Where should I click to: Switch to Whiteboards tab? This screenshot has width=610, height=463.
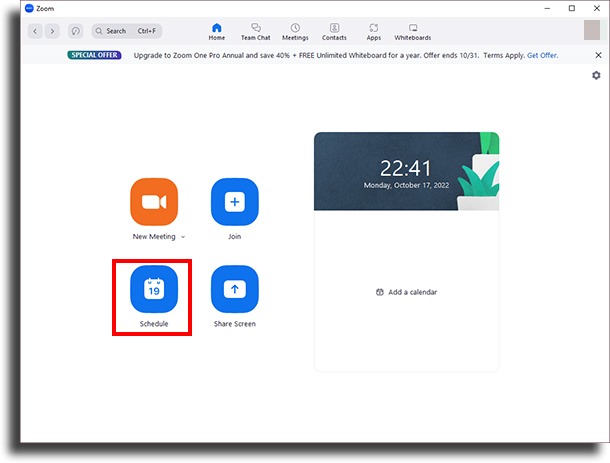click(x=413, y=32)
